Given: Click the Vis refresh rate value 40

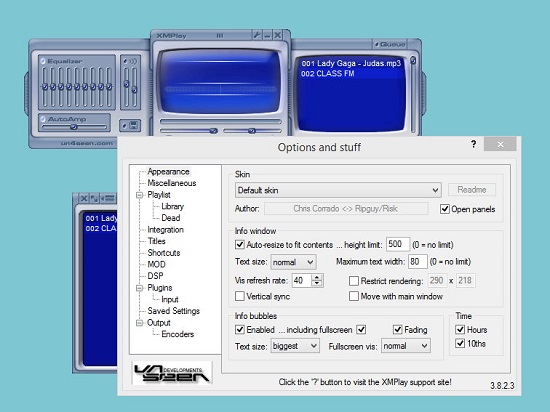Looking at the screenshot, I should coord(302,281).
